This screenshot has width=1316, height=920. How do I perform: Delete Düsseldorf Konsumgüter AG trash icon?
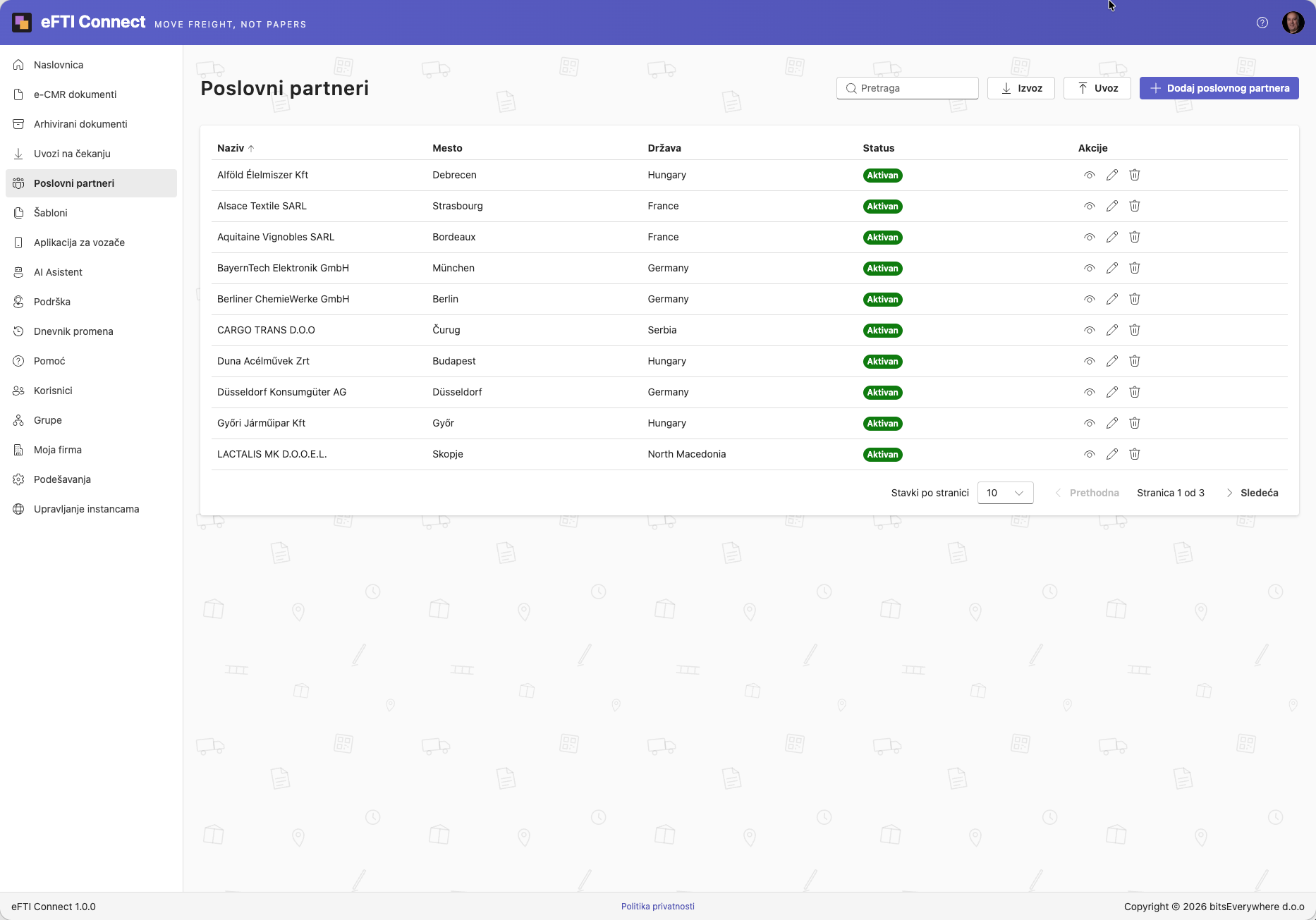click(1135, 392)
